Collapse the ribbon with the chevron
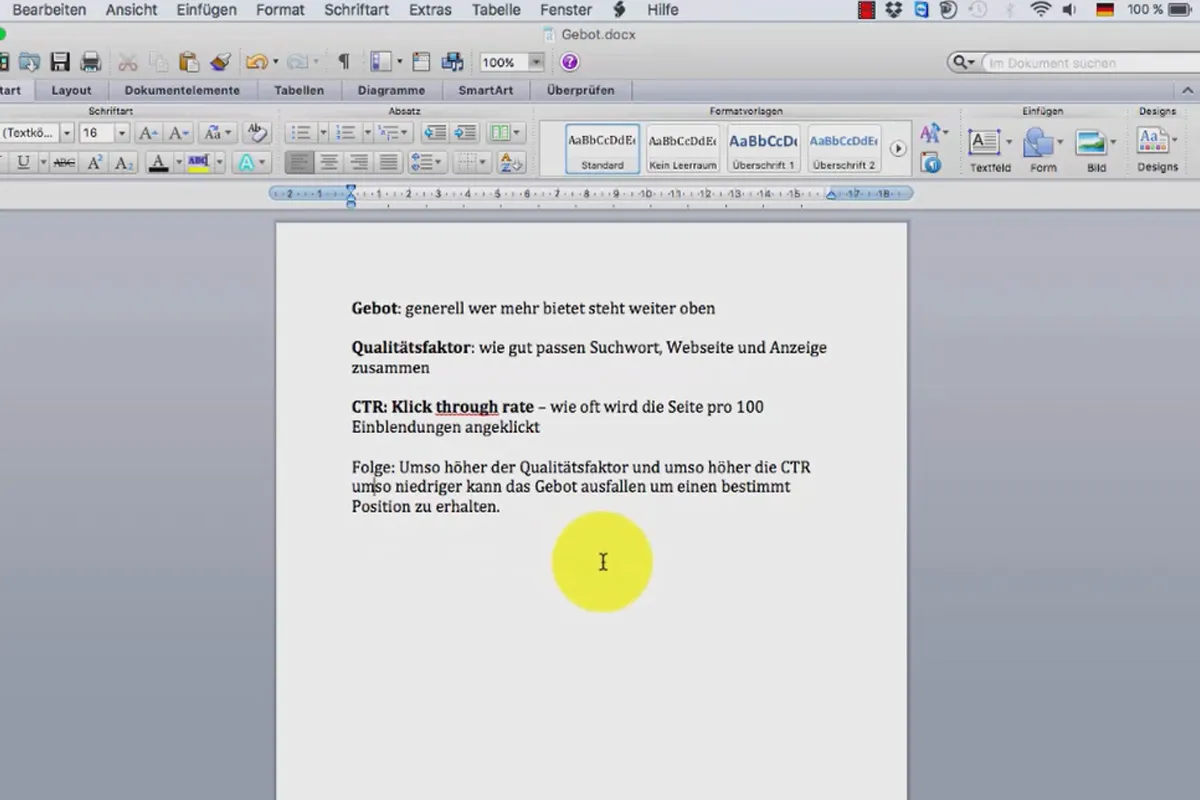 (x=1188, y=90)
